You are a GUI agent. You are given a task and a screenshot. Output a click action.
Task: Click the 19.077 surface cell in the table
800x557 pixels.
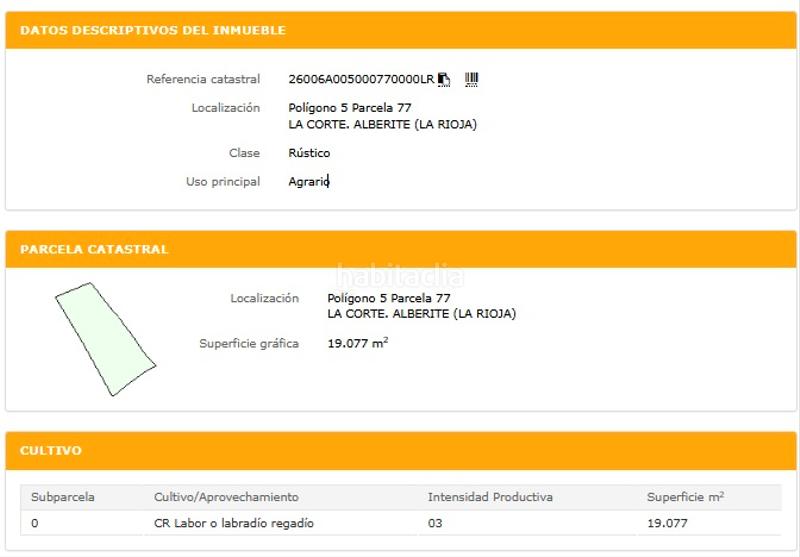[666, 523]
